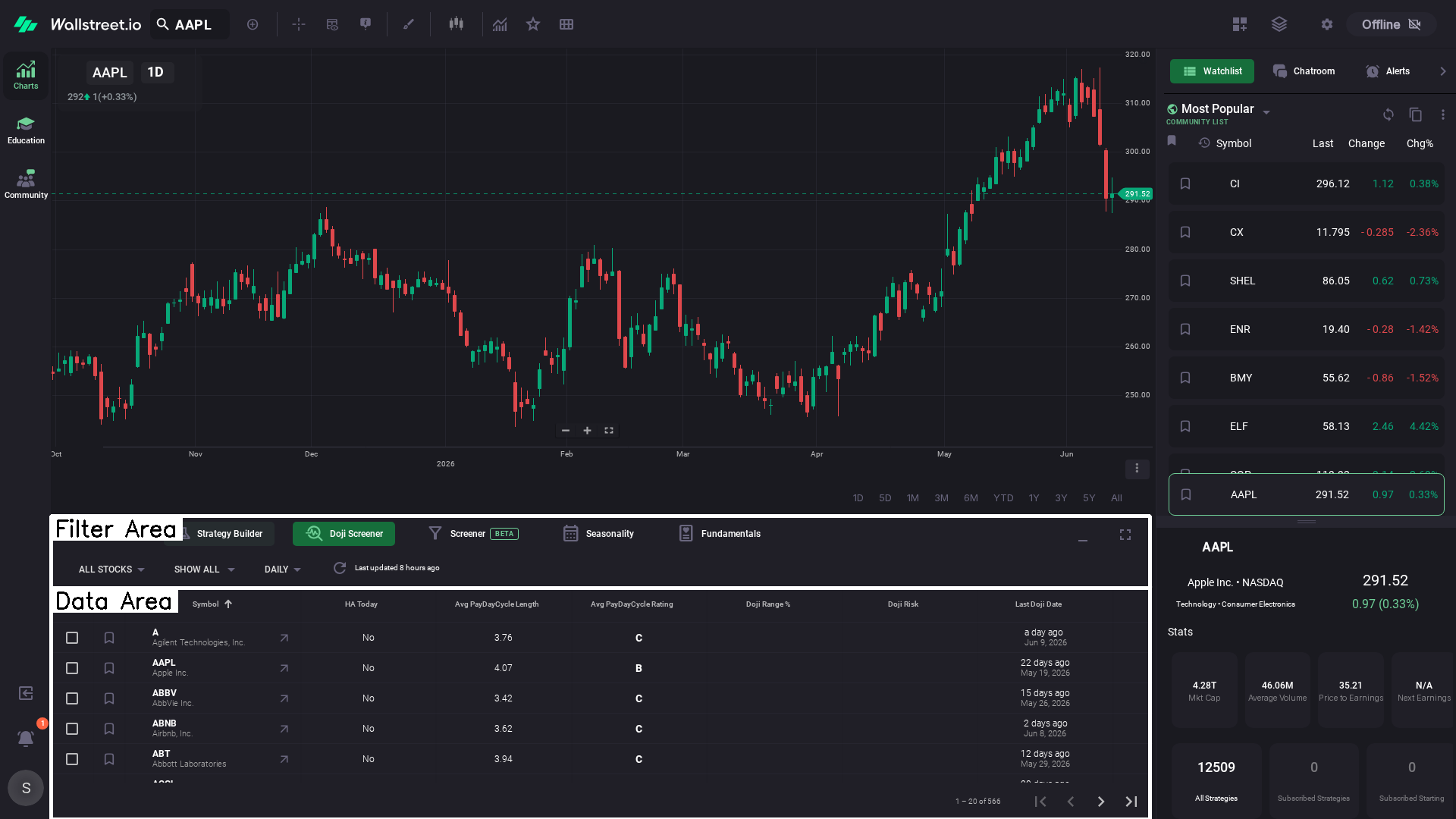The height and width of the screenshot is (819, 1456).
Task: Jump to last table page
Action: pos(1131,802)
